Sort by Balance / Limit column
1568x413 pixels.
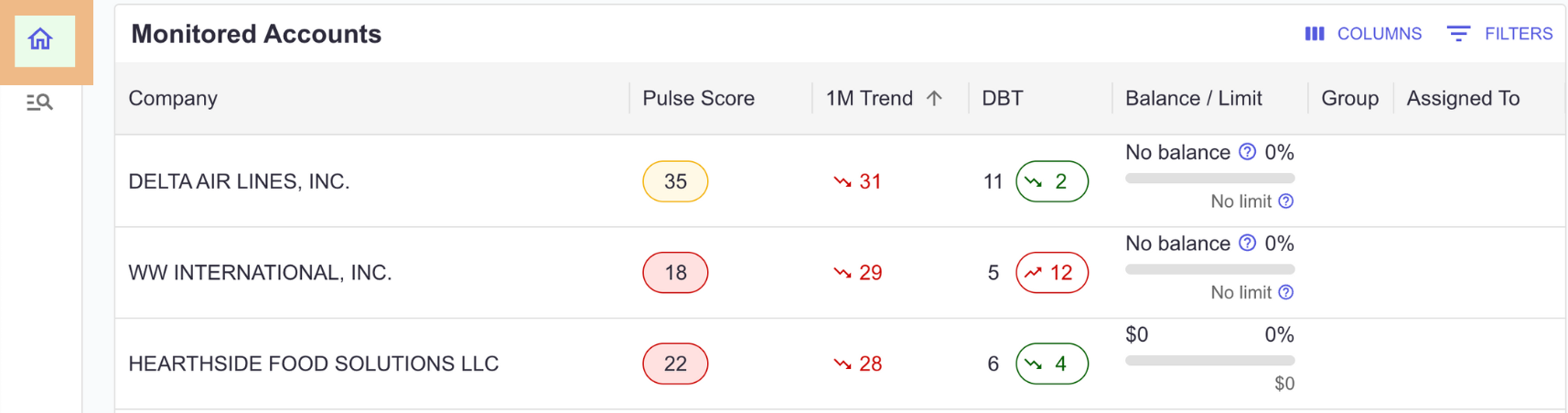coord(1194,98)
